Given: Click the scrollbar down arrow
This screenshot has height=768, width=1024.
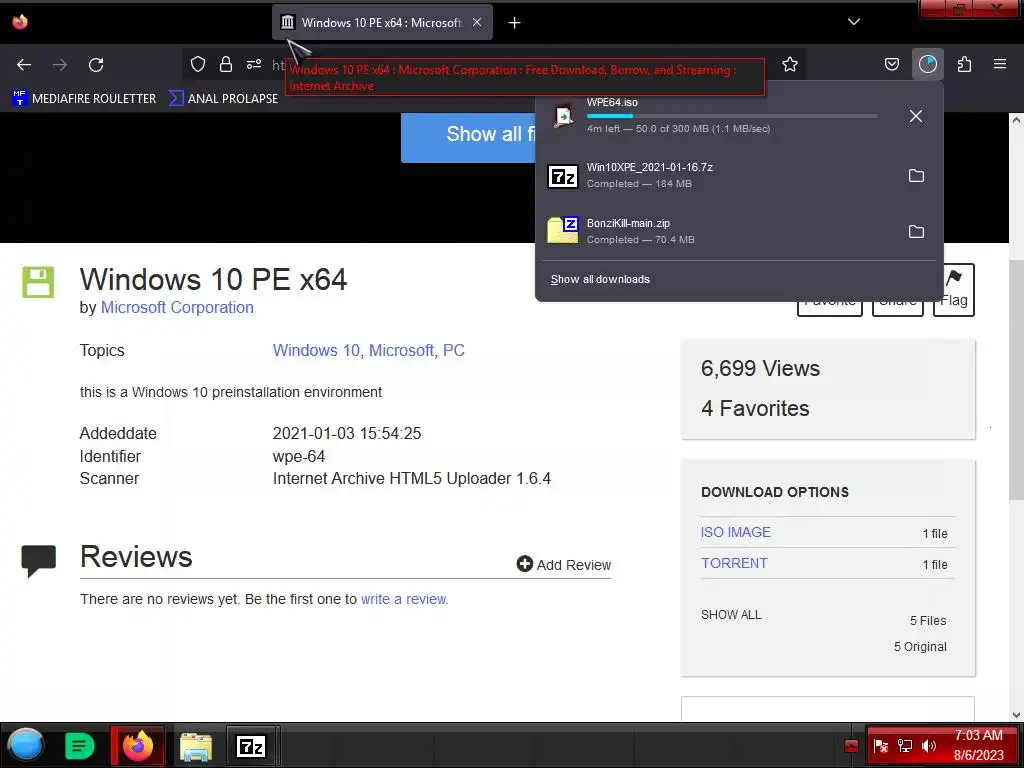Looking at the screenshot, I should [1016, 714].
